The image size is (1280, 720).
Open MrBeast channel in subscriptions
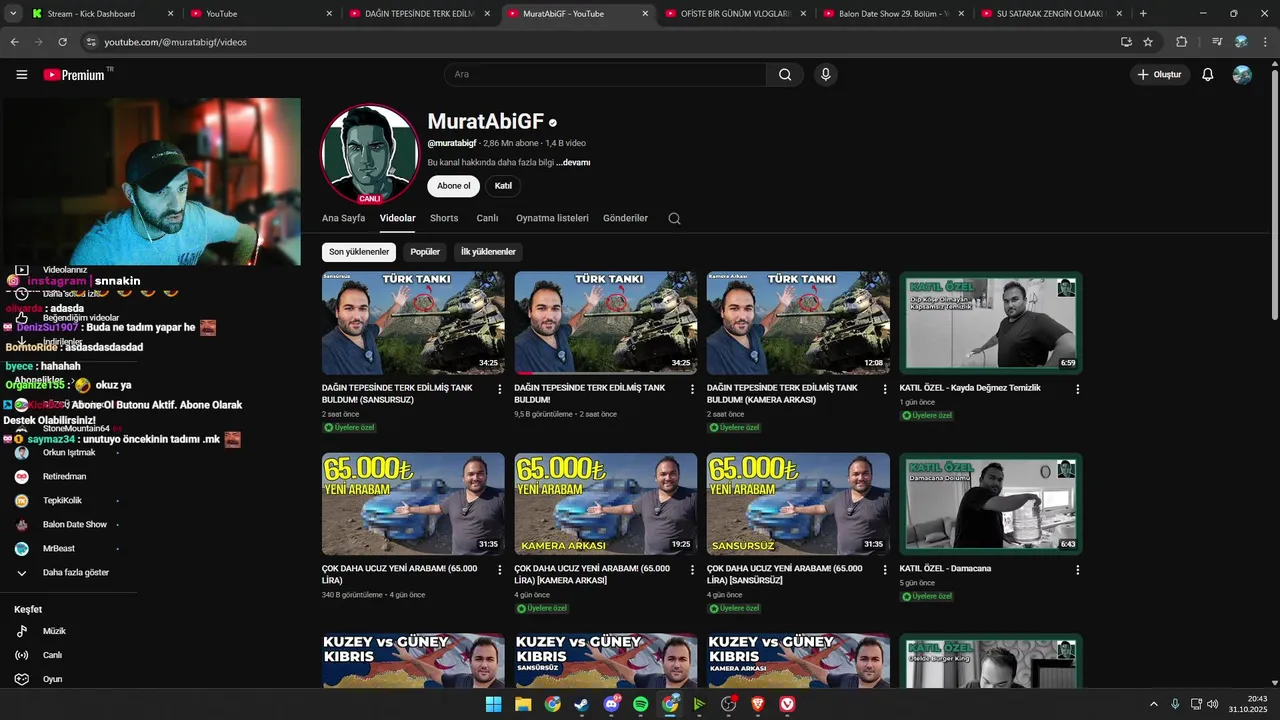pos(60,549)
